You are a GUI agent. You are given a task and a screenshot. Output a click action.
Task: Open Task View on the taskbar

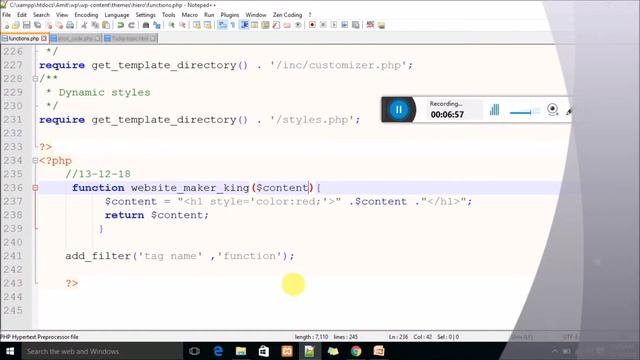[x=194, y=351]
